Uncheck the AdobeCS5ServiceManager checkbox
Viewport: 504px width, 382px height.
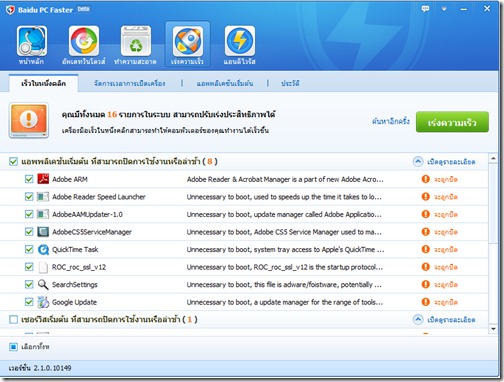click(29, 232)
